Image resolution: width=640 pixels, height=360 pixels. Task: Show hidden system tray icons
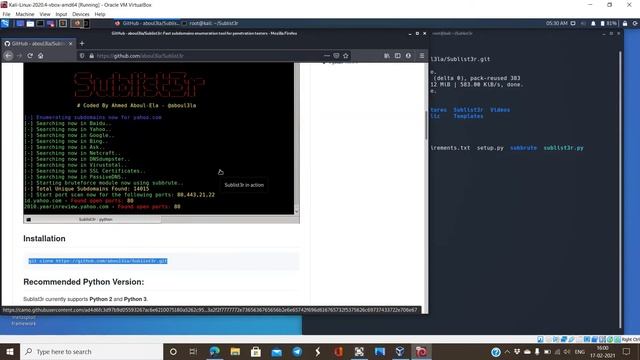507,351
